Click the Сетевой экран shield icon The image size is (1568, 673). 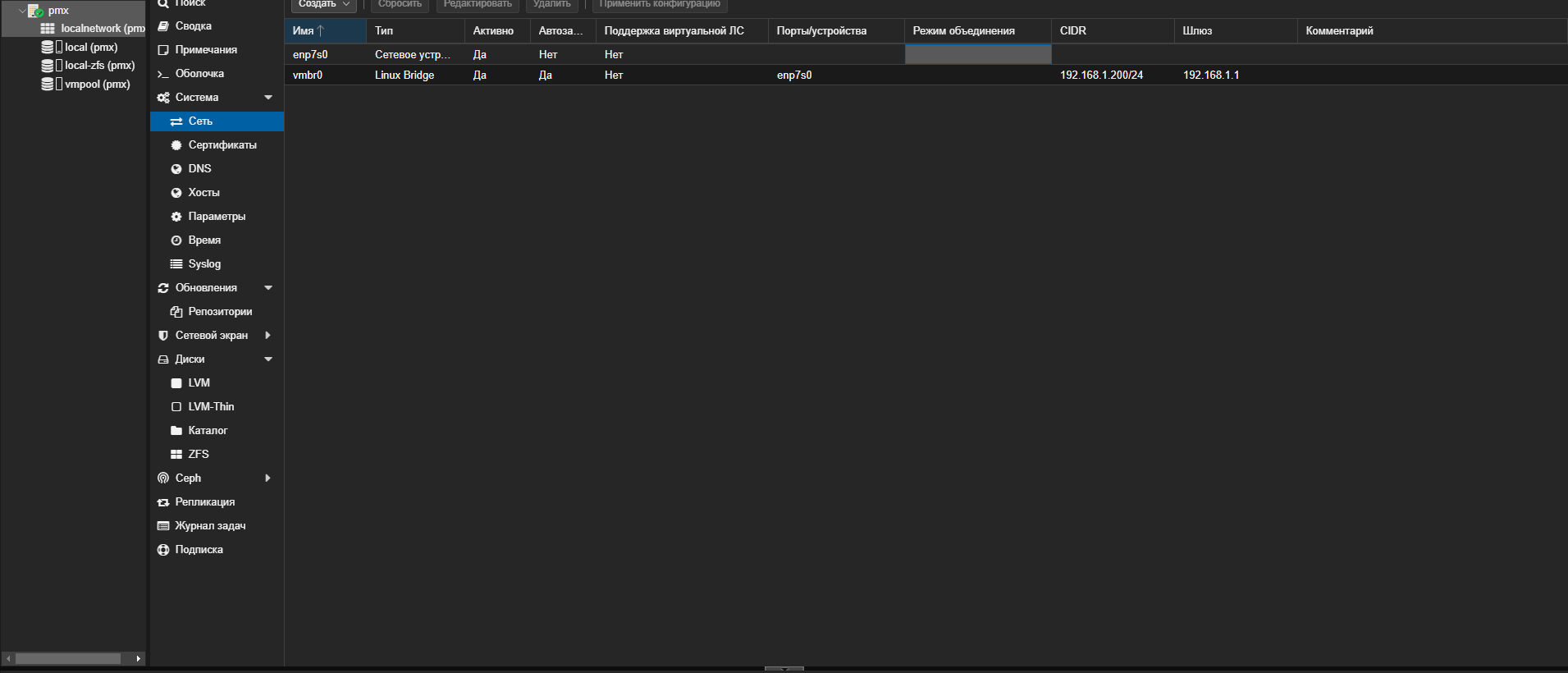click(163, 336)
